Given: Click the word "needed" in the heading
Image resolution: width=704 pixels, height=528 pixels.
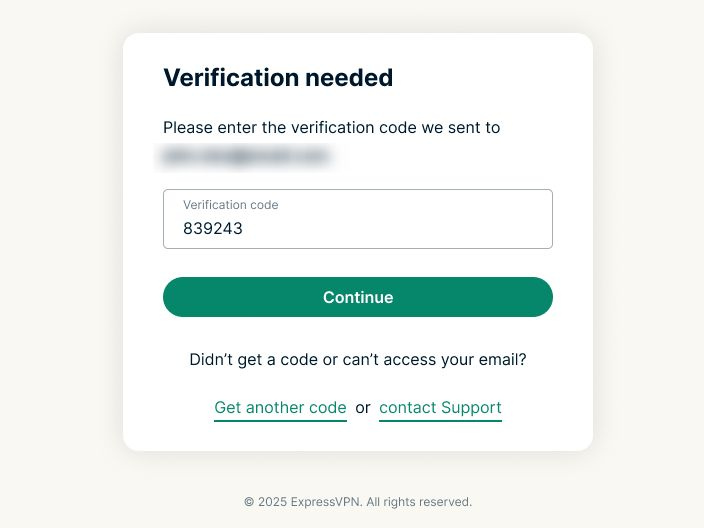Looking at the screenshot, I should [x=349, y=77].
